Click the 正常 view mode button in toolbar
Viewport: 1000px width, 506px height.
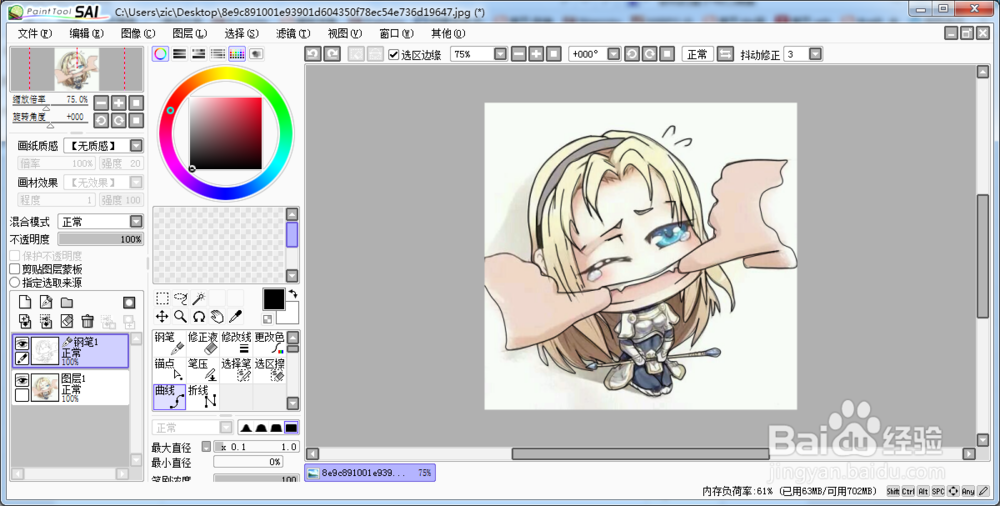click(x=697, y=54)
